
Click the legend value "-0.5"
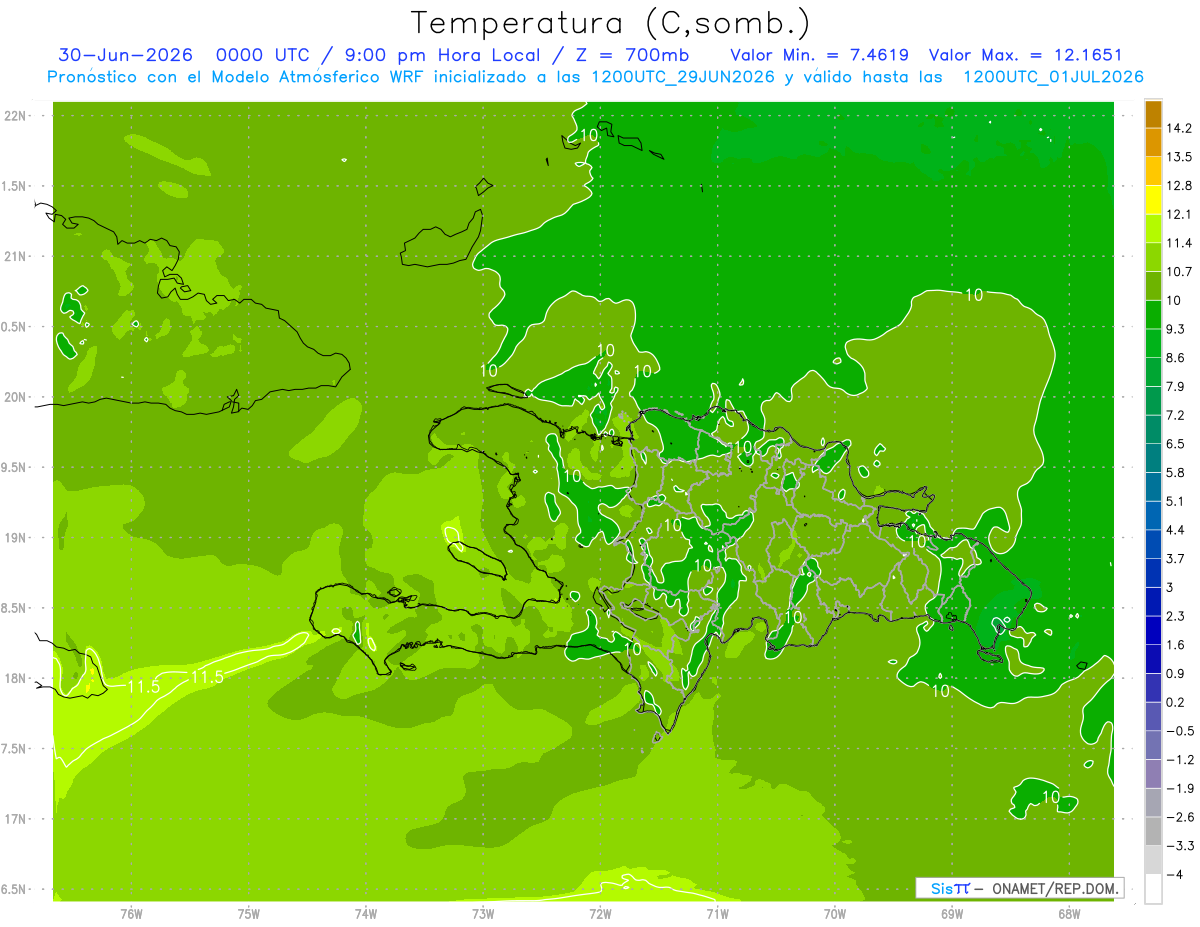tap(1180, 731)
